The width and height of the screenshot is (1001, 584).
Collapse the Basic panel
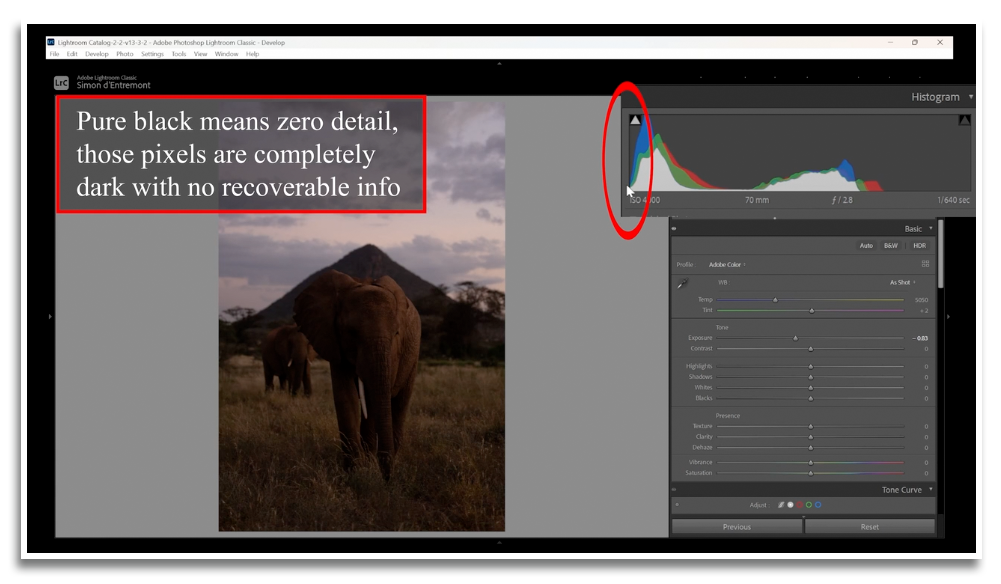pos(931,228)
